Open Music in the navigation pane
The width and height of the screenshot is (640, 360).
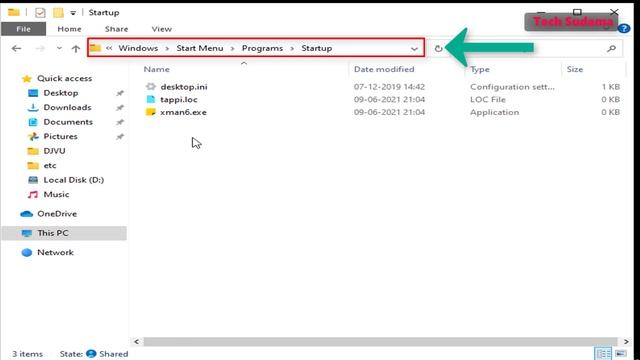coord(56,195)
